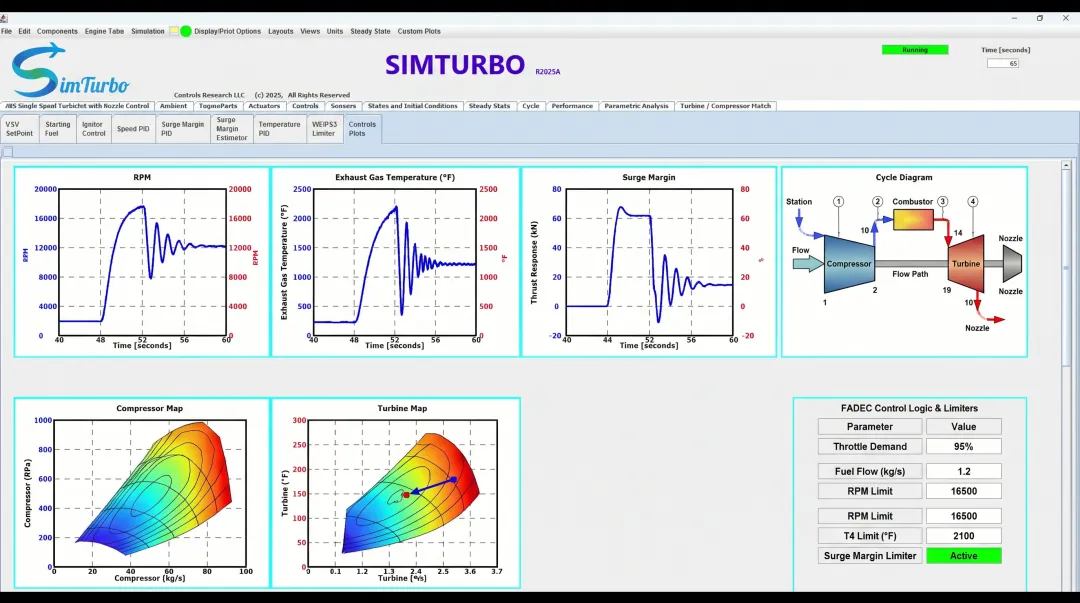Click station marker circle 1

[838, 202]
